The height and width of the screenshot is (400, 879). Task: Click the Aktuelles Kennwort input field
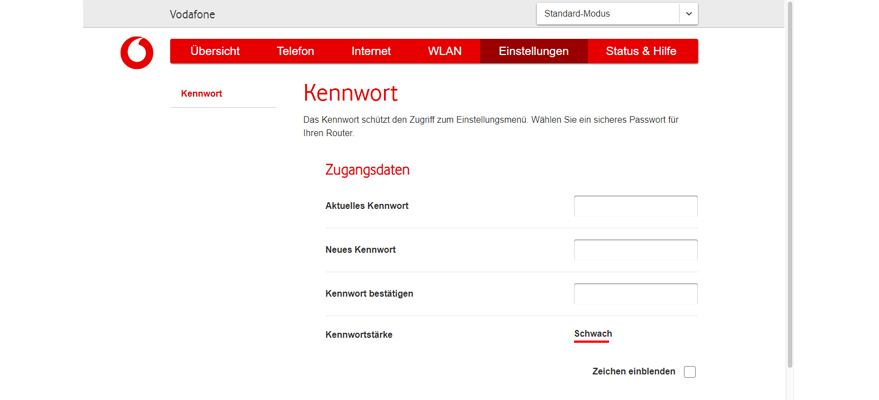coord(635,206)
